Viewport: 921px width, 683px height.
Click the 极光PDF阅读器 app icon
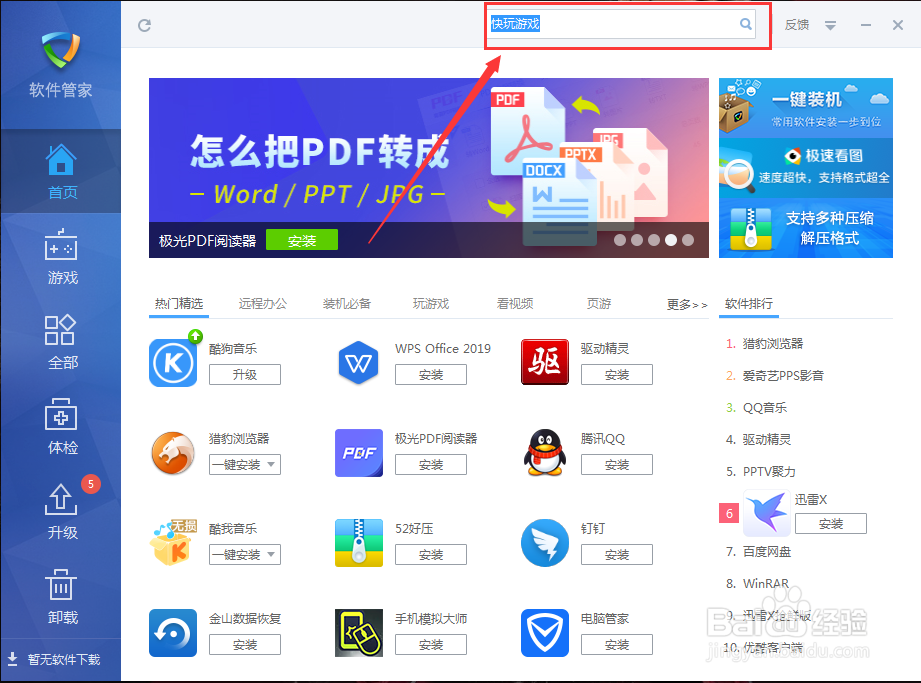pyautogui.click(x=359, y=453)
